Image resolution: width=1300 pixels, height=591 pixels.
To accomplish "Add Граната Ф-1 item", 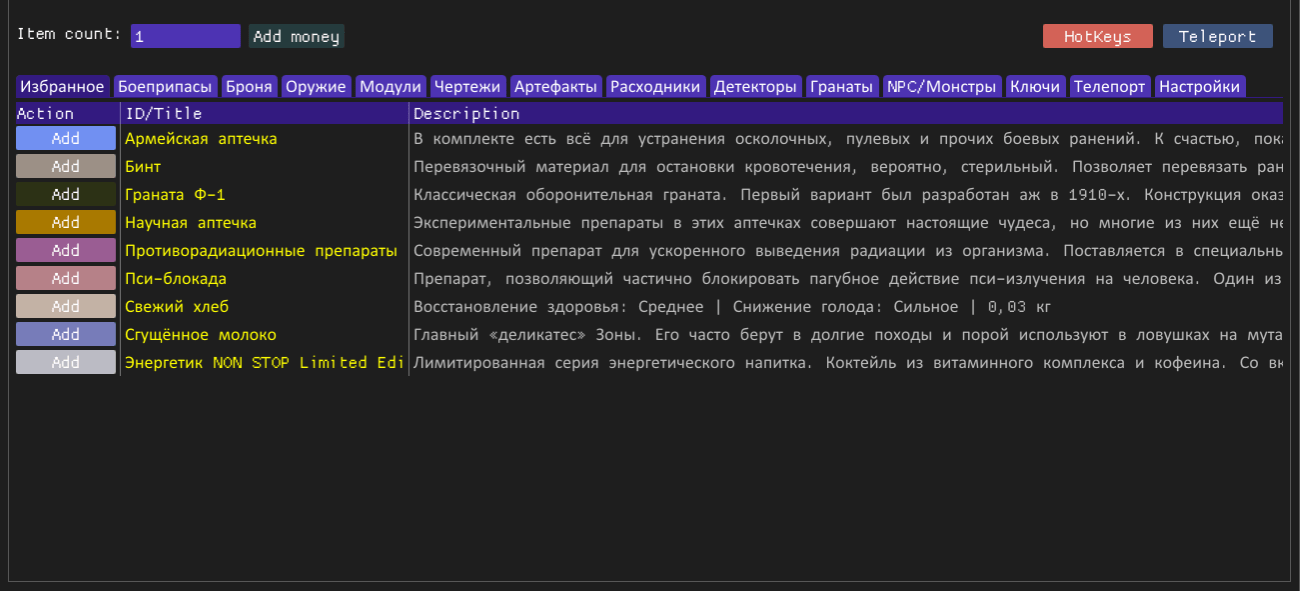I will click(66, 194).
